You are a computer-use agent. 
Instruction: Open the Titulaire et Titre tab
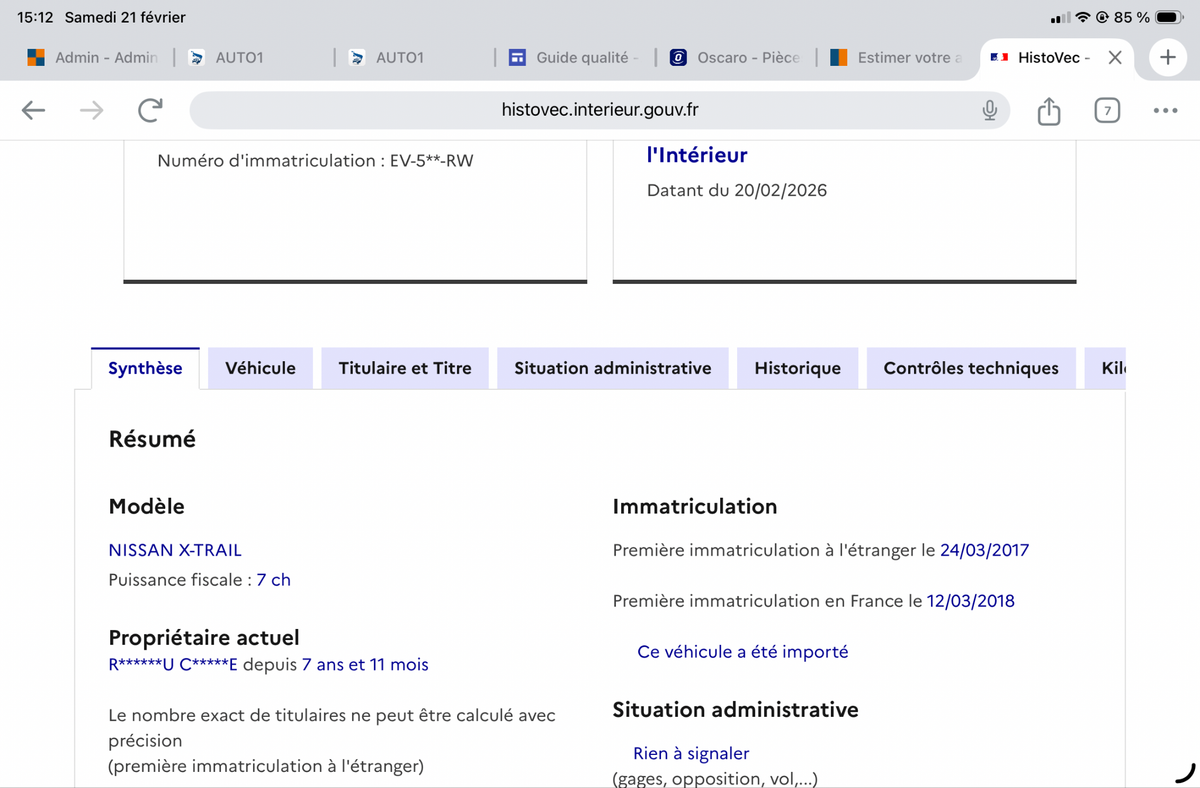click(405, 368)
